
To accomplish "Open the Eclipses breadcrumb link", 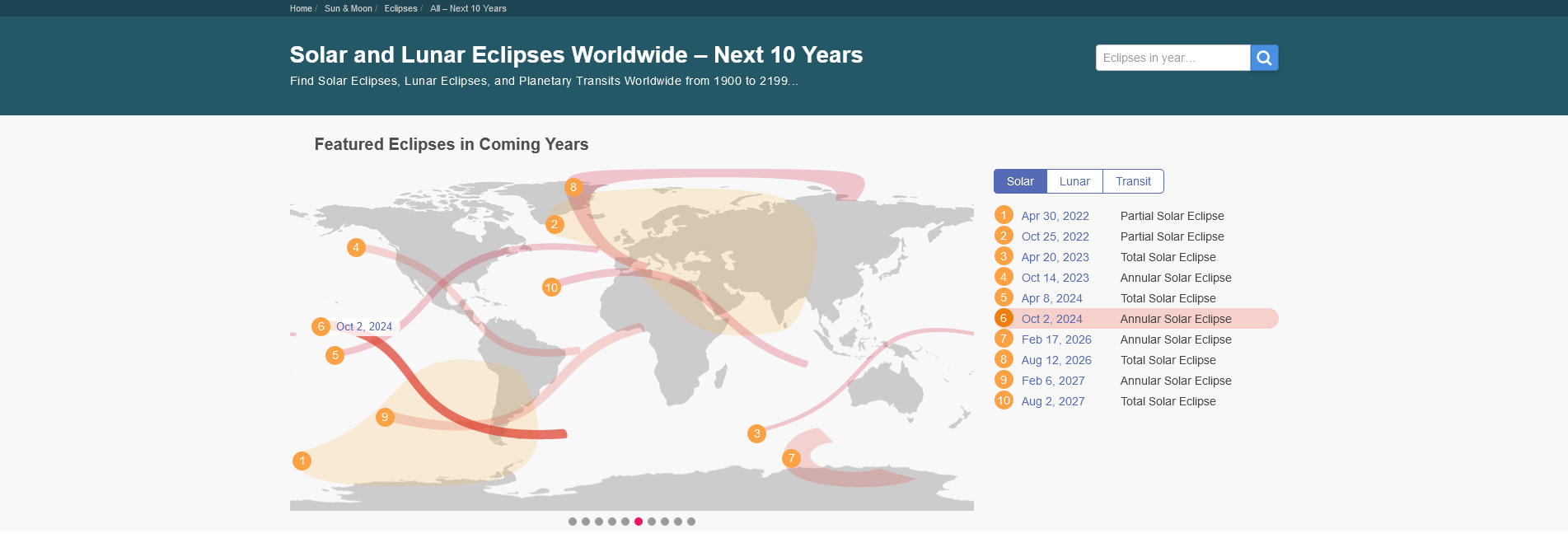I will point(400,8).
